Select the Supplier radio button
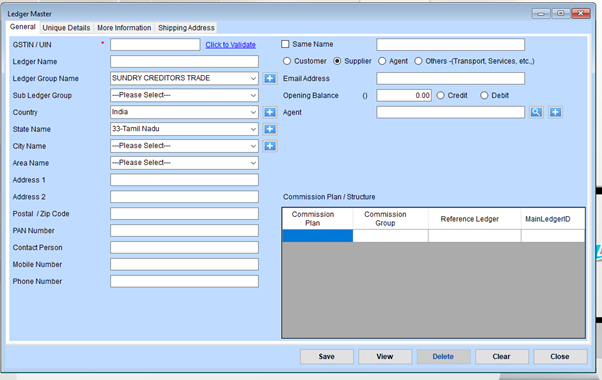This screenshot has width=602, height=380. [337, 61]
